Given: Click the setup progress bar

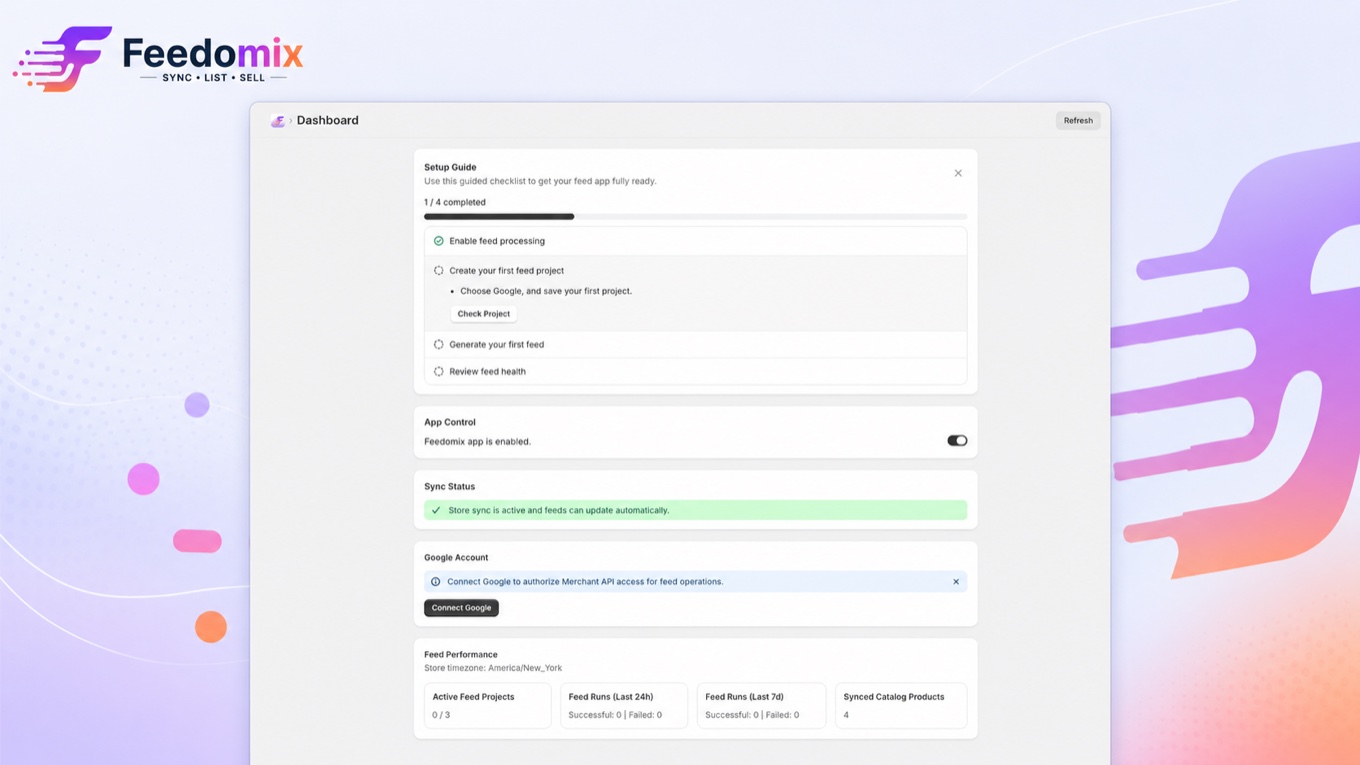Looking at the screenshot, I should [695, 216].
